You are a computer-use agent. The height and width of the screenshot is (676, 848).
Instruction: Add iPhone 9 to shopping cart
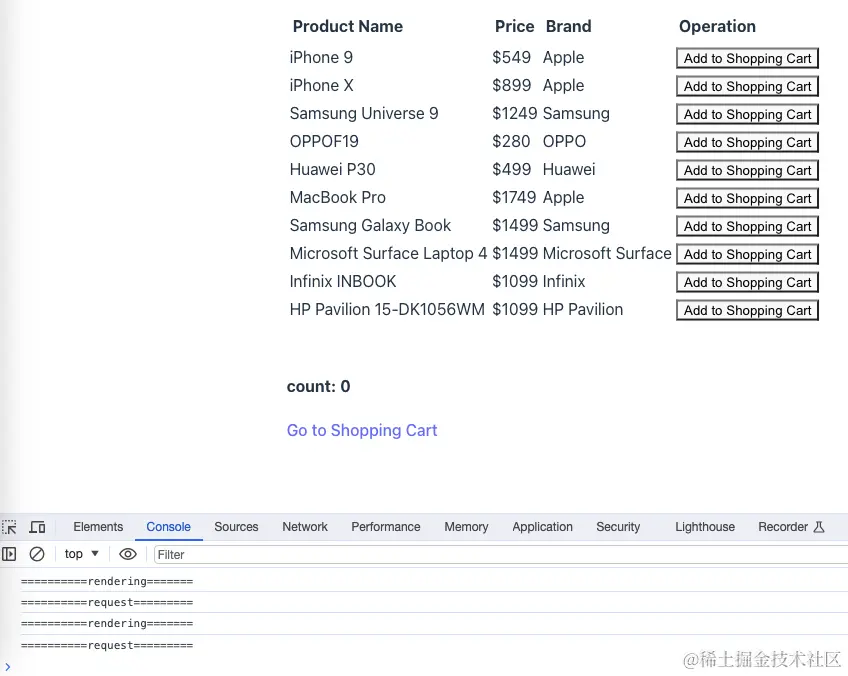pos(747,58)
